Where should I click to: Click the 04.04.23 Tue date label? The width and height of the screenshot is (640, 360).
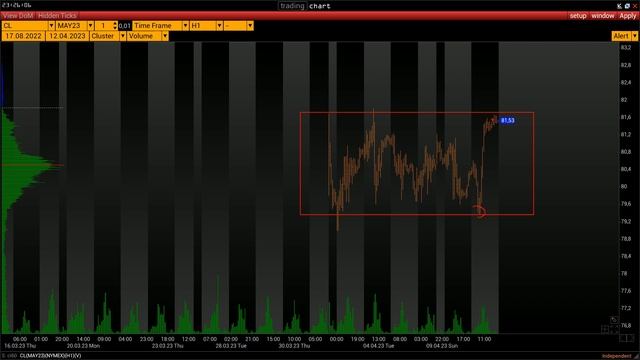[378, 346]
